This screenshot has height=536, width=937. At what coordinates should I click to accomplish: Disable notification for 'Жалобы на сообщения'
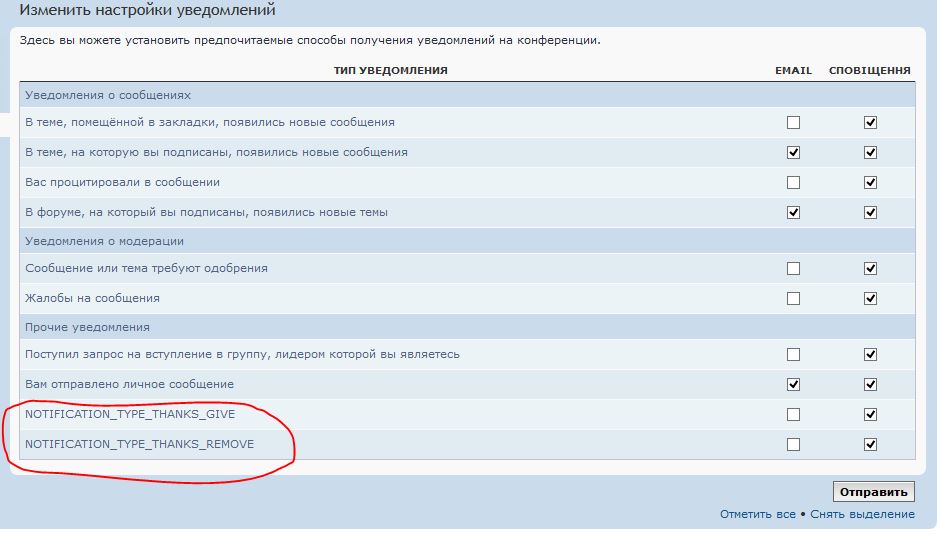870,299
